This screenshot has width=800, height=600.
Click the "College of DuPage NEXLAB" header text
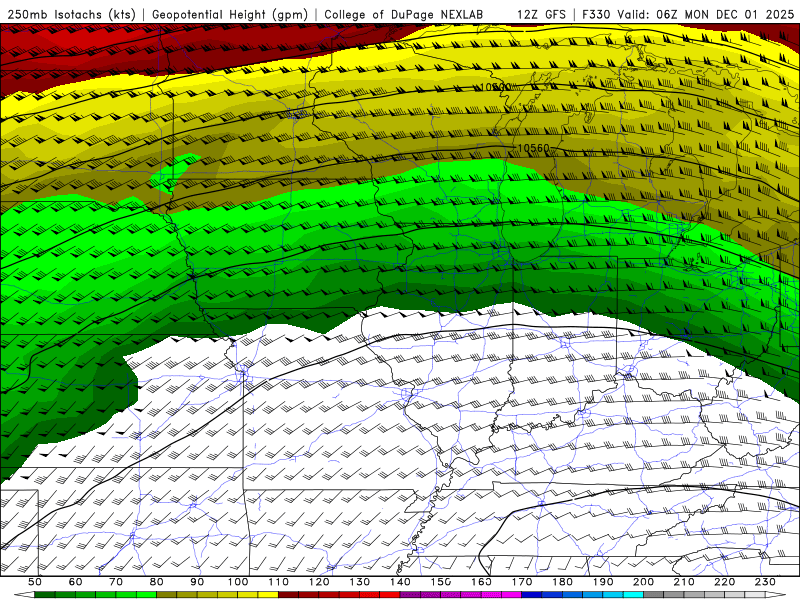pos(404,15)
